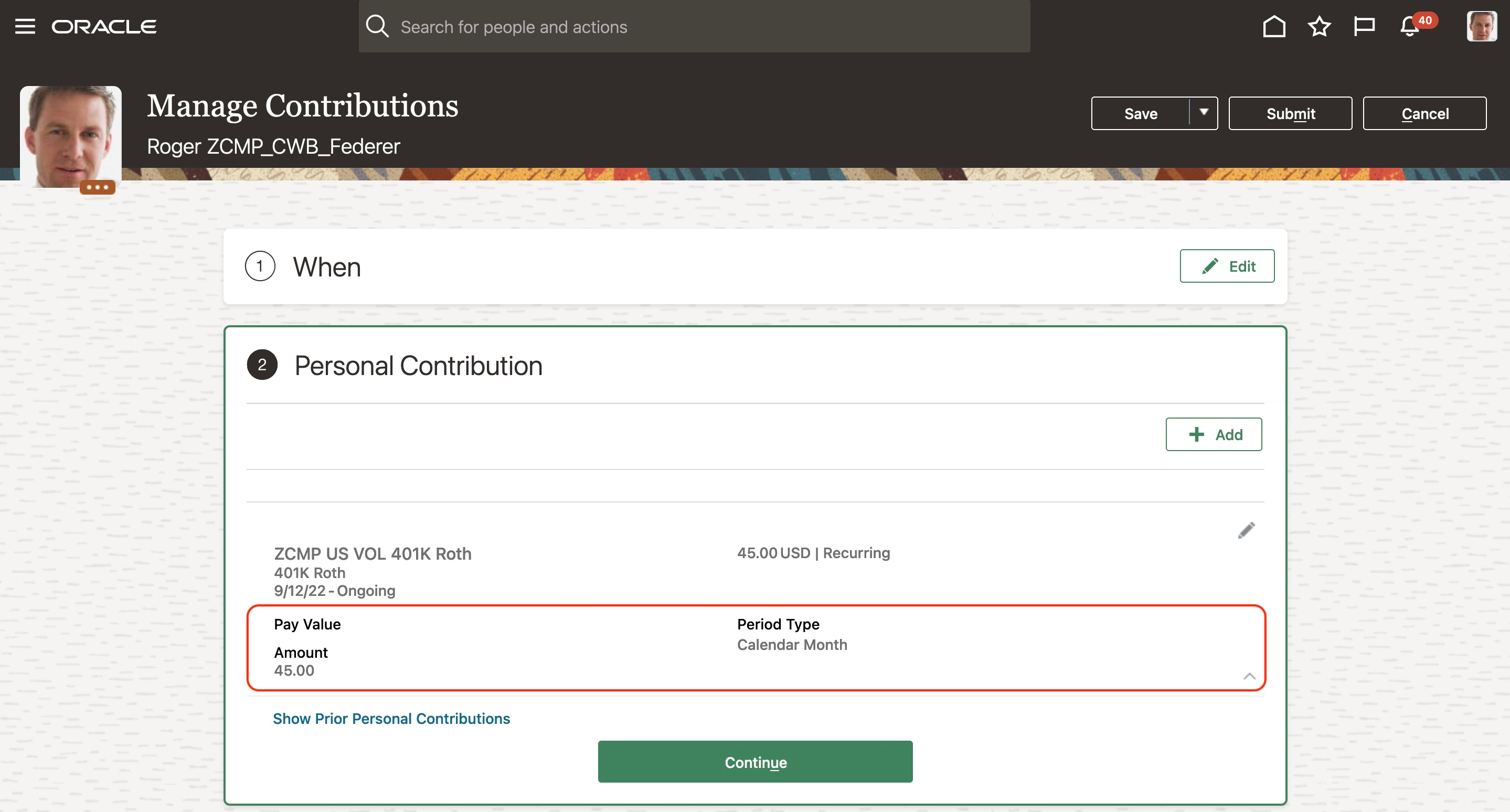Open Favorites star icon

[1319, 26]
